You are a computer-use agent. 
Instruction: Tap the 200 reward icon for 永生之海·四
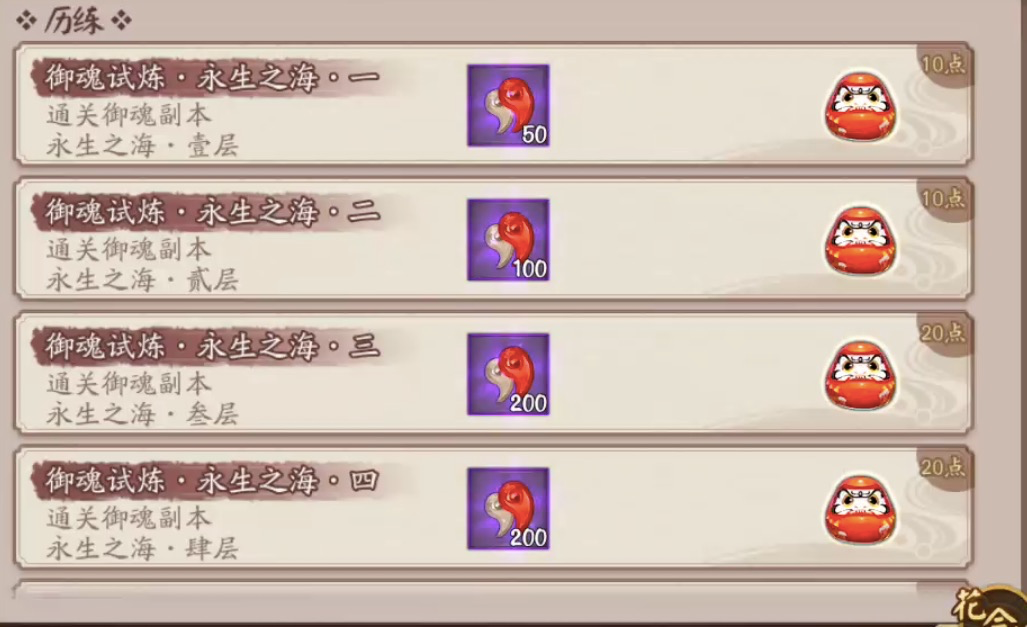tap(508, 508)
